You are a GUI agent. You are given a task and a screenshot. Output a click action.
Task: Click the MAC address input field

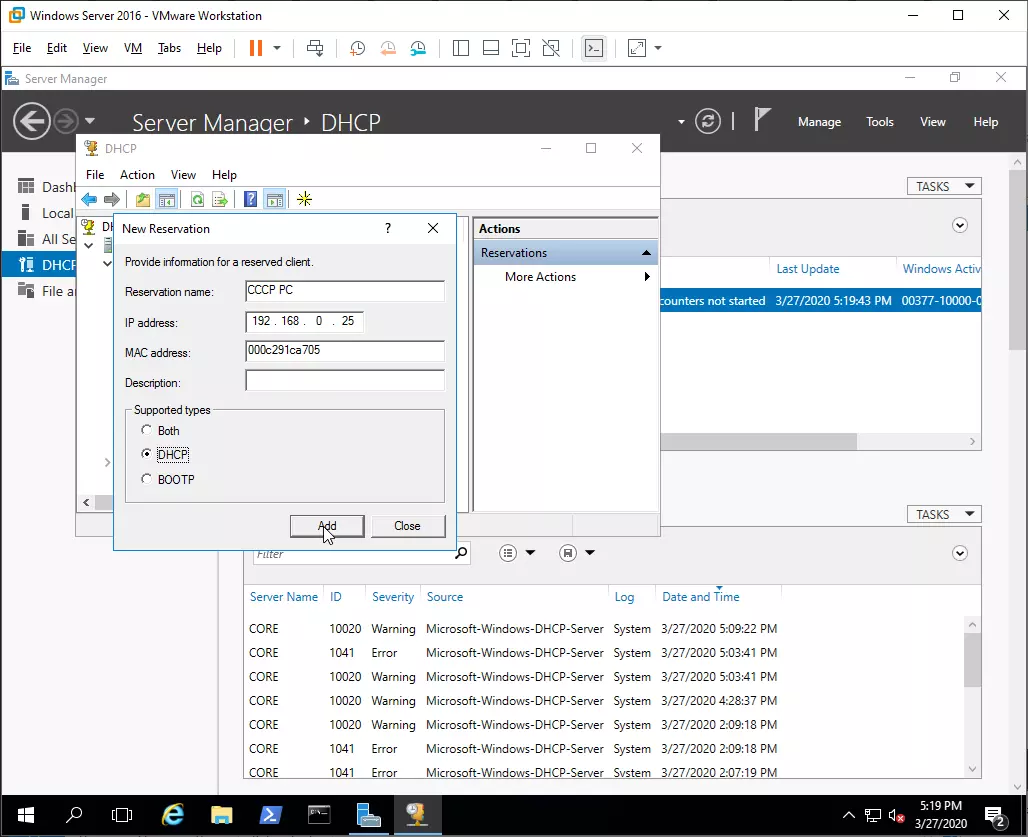[x=345, y=351]
